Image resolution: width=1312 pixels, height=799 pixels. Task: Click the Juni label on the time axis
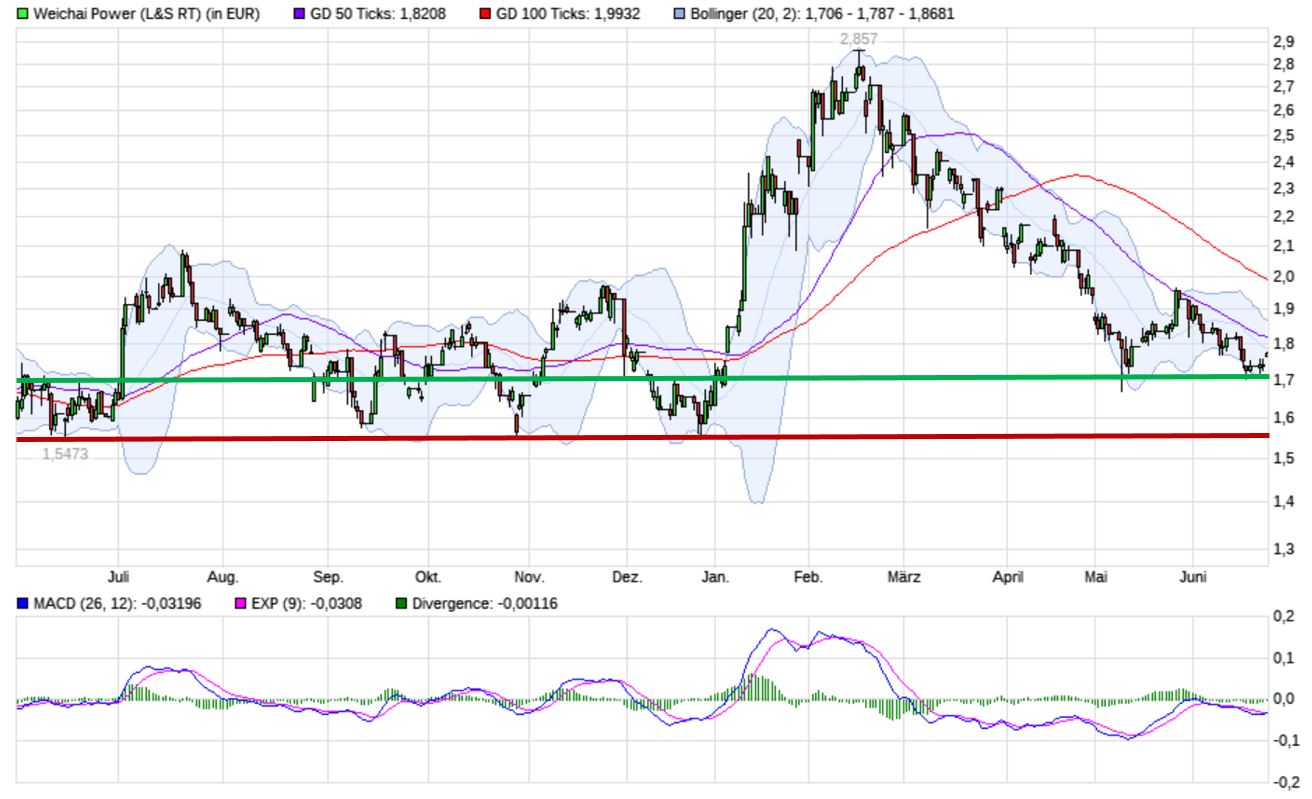point(1193,577)
